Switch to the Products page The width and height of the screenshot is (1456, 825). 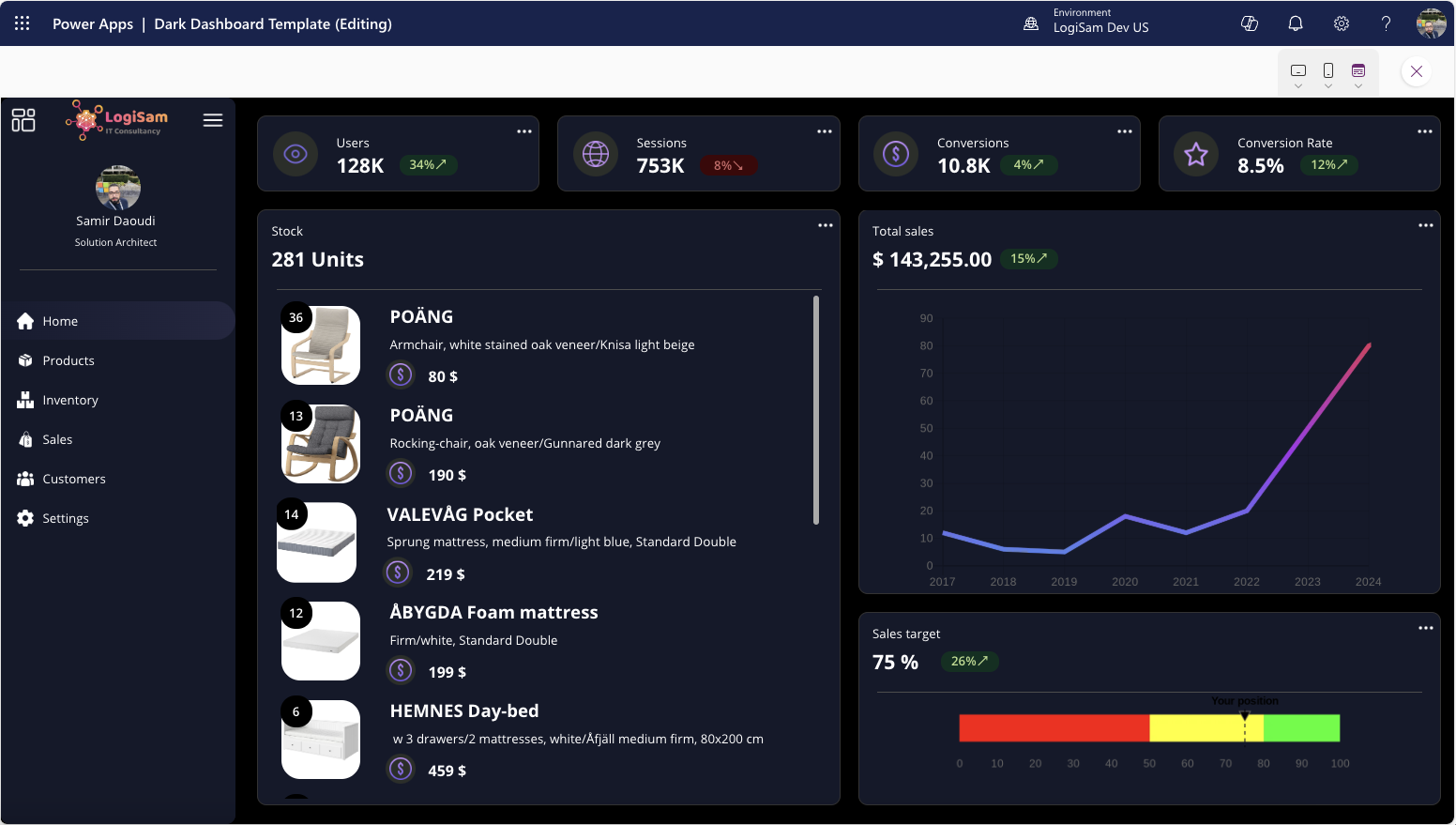tap(67, 360)
